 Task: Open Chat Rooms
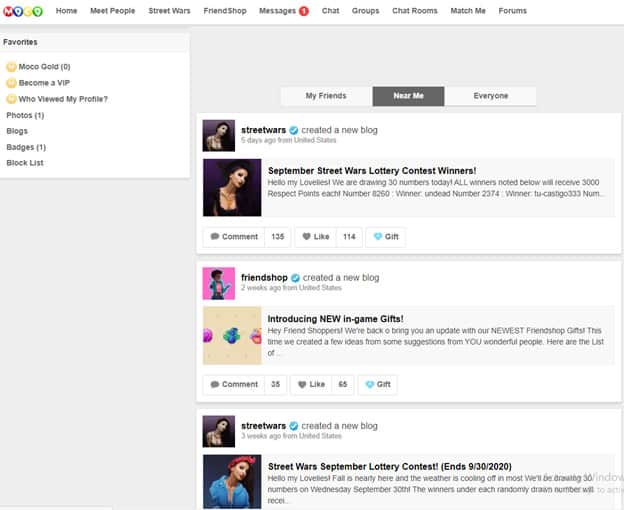point(415,11)
